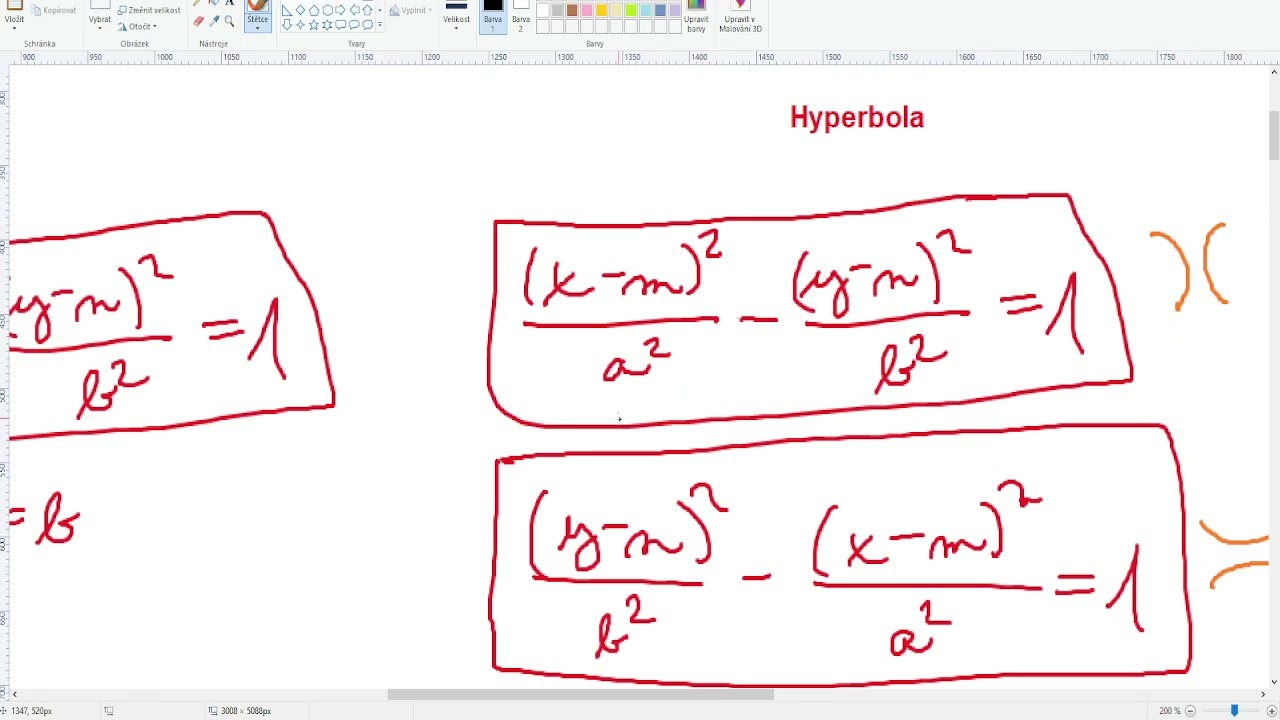Click the 200 % zoom level text
This screenshot has width=1280, height=720.
[1169, 711]
